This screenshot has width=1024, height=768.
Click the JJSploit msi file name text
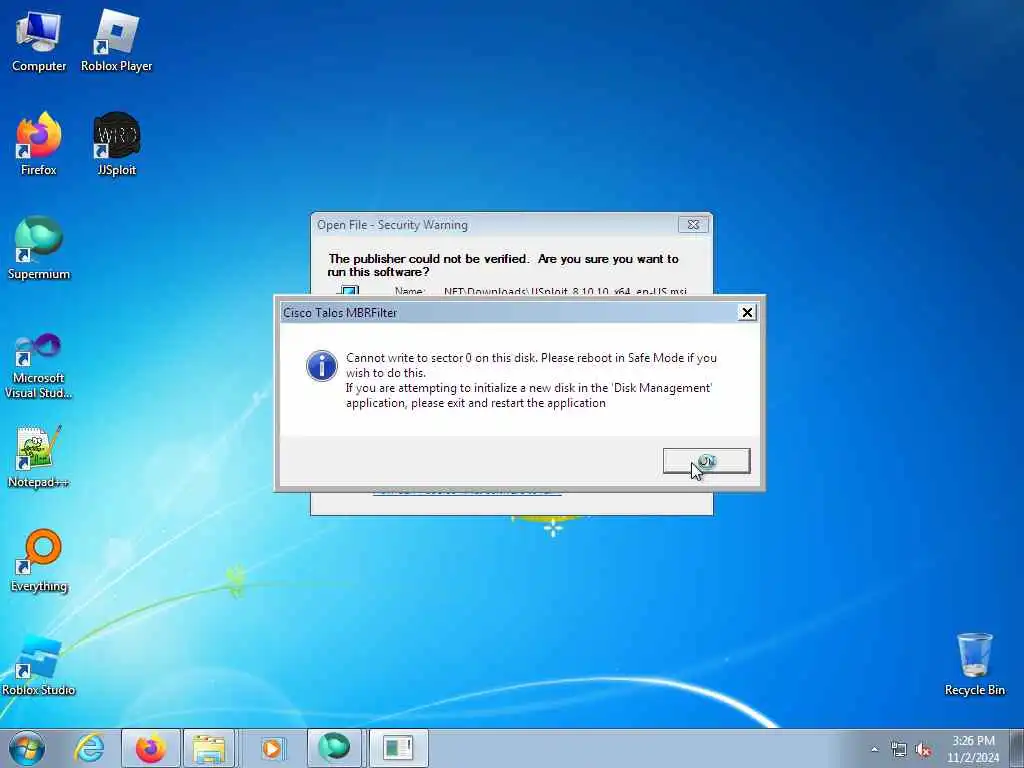point(566,291)
